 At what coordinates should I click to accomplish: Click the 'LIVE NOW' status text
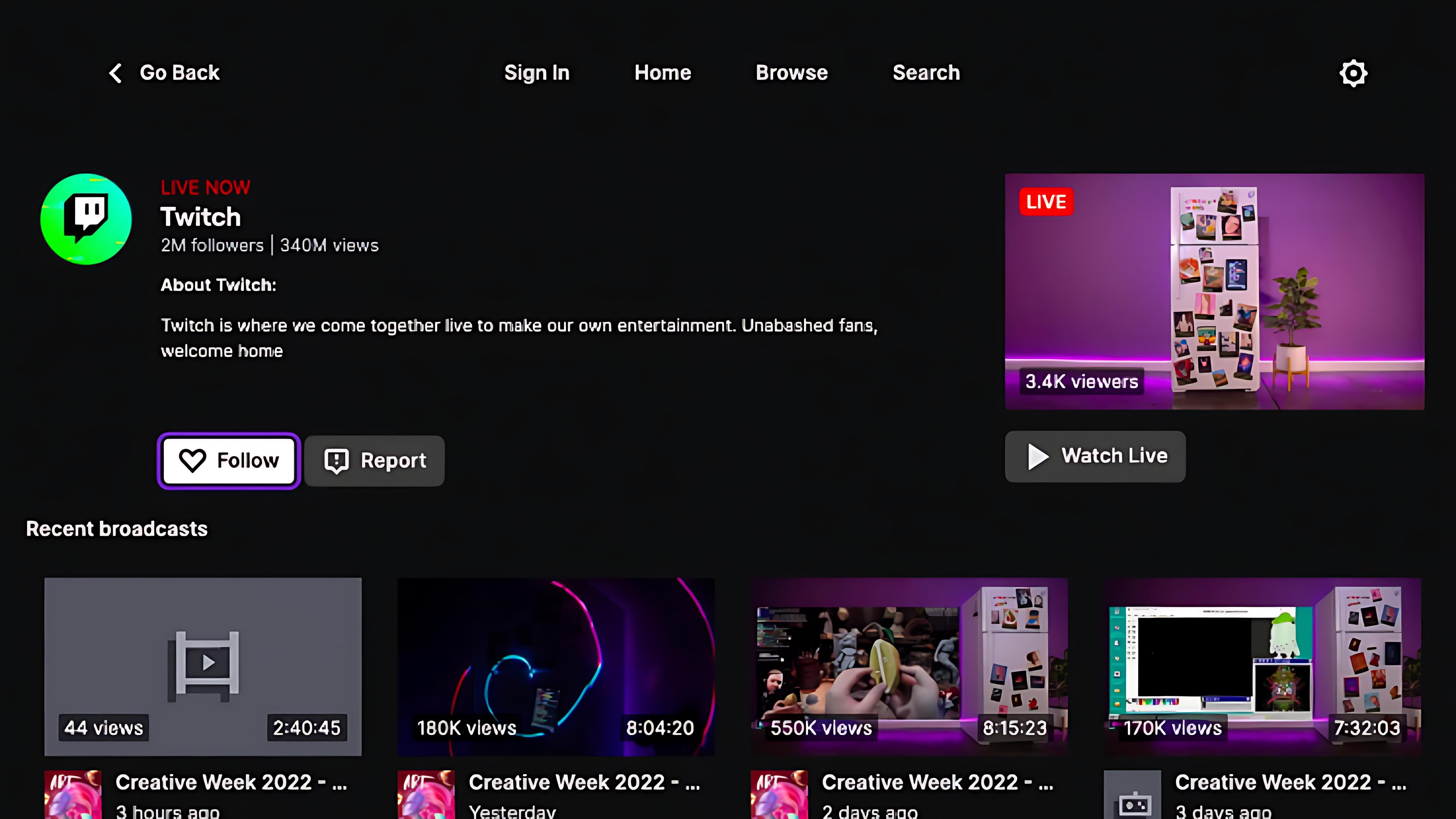pos(205,187)
